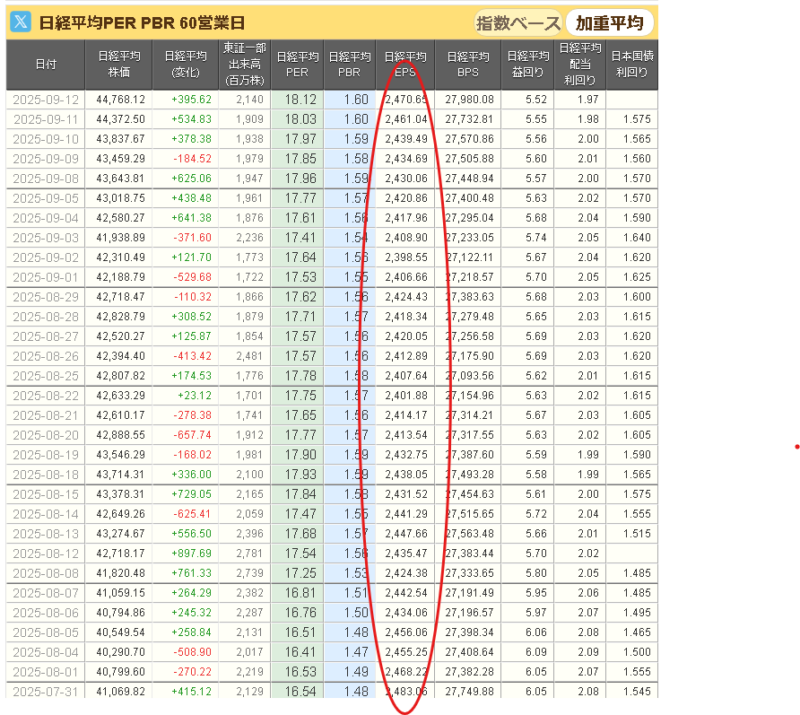
Task: Click JGB yield value 1.465
Action: 637,633
